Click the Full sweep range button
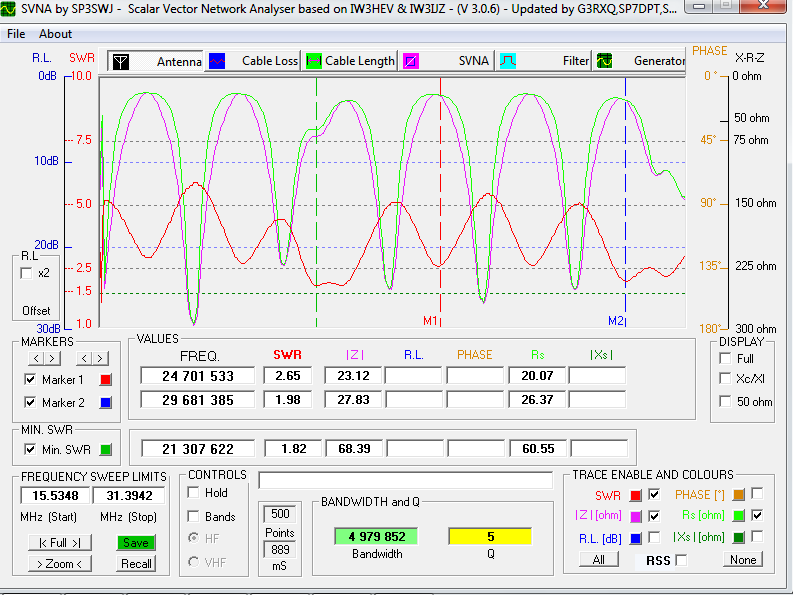This screenshot has width=793, height=595. point(59,543)
